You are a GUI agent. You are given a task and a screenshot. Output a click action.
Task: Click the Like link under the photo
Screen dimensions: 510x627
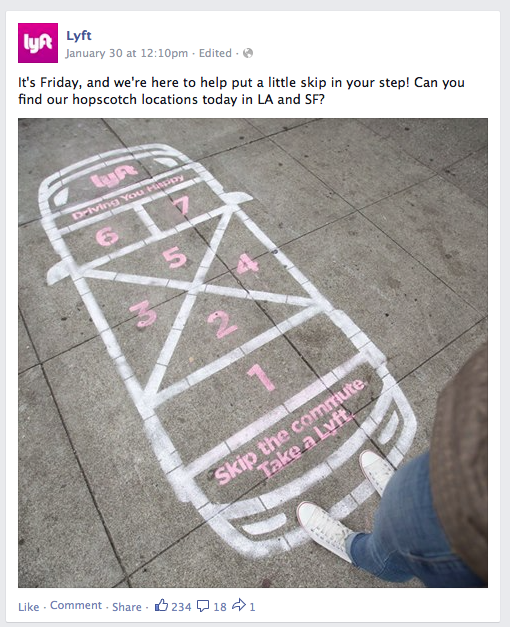click(x=28, y=607)
